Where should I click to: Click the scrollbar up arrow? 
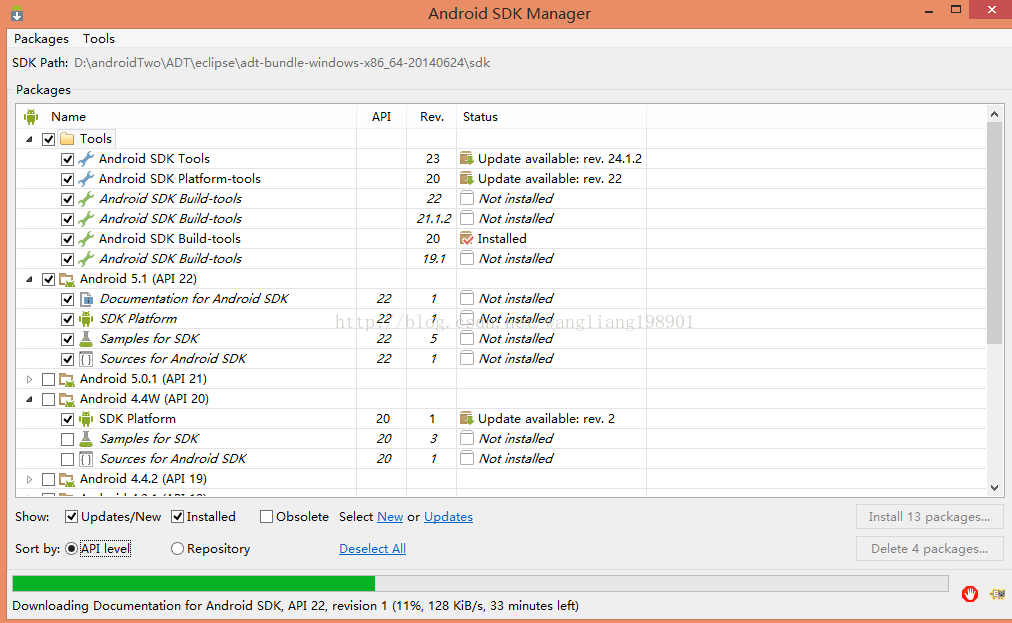pos(994,114)
